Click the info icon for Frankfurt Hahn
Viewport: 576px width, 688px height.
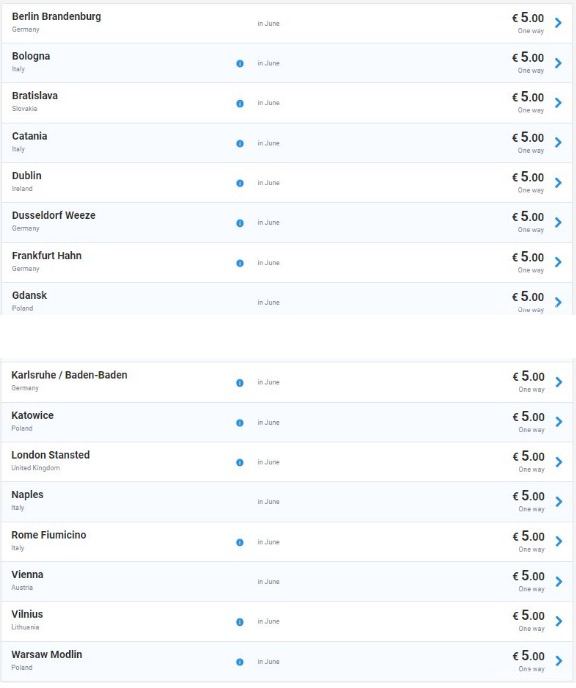pos(240,263)
